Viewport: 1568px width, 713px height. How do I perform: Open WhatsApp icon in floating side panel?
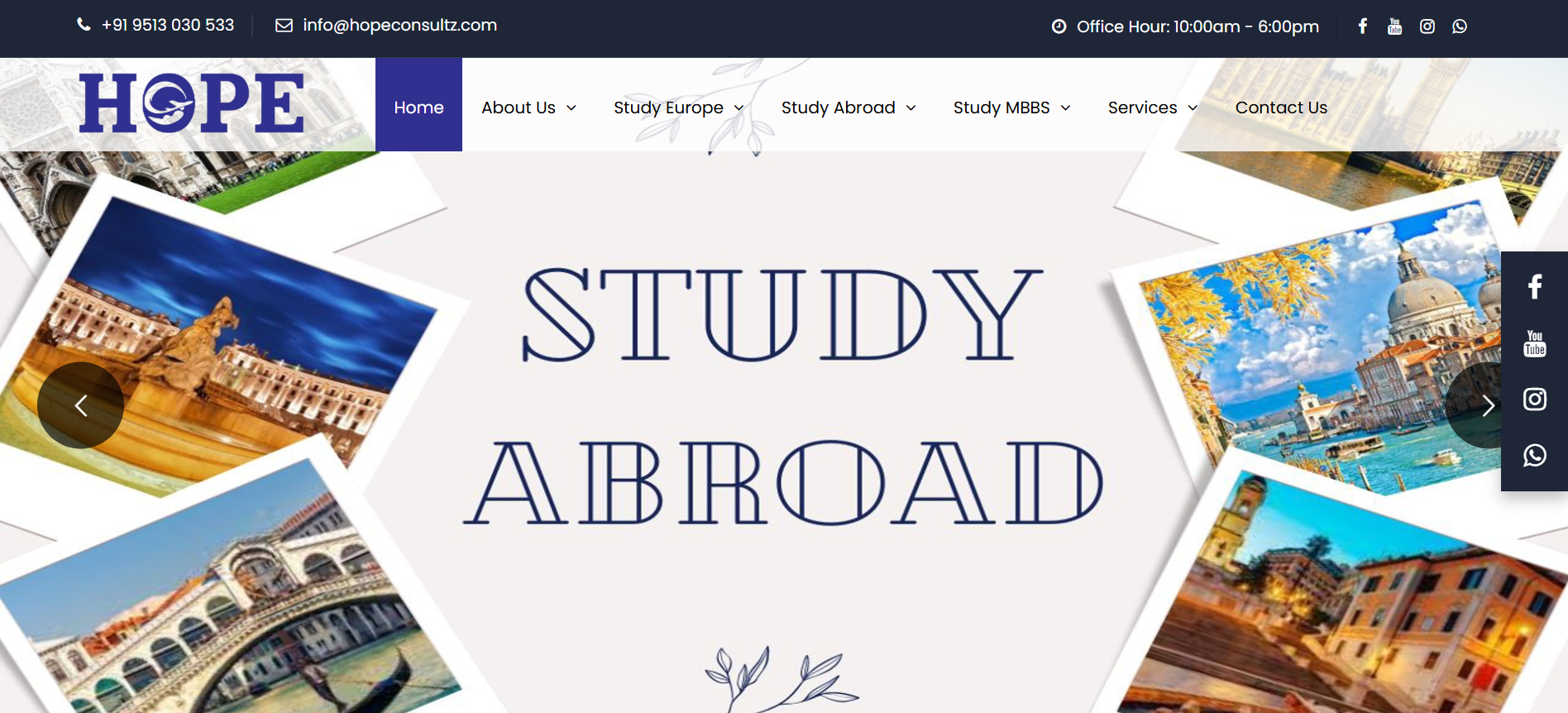point(1535,456)
